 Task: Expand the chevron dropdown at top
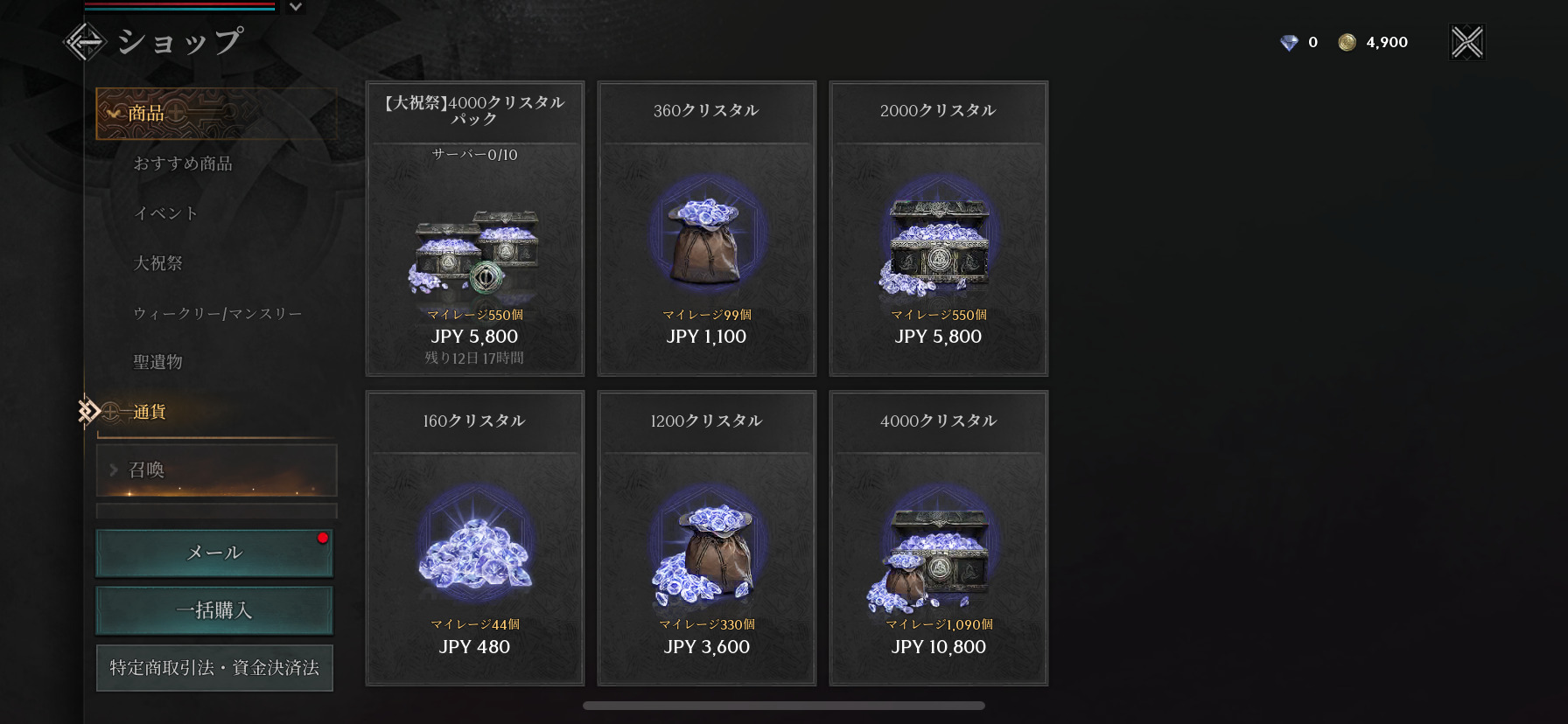click(296, 7)
